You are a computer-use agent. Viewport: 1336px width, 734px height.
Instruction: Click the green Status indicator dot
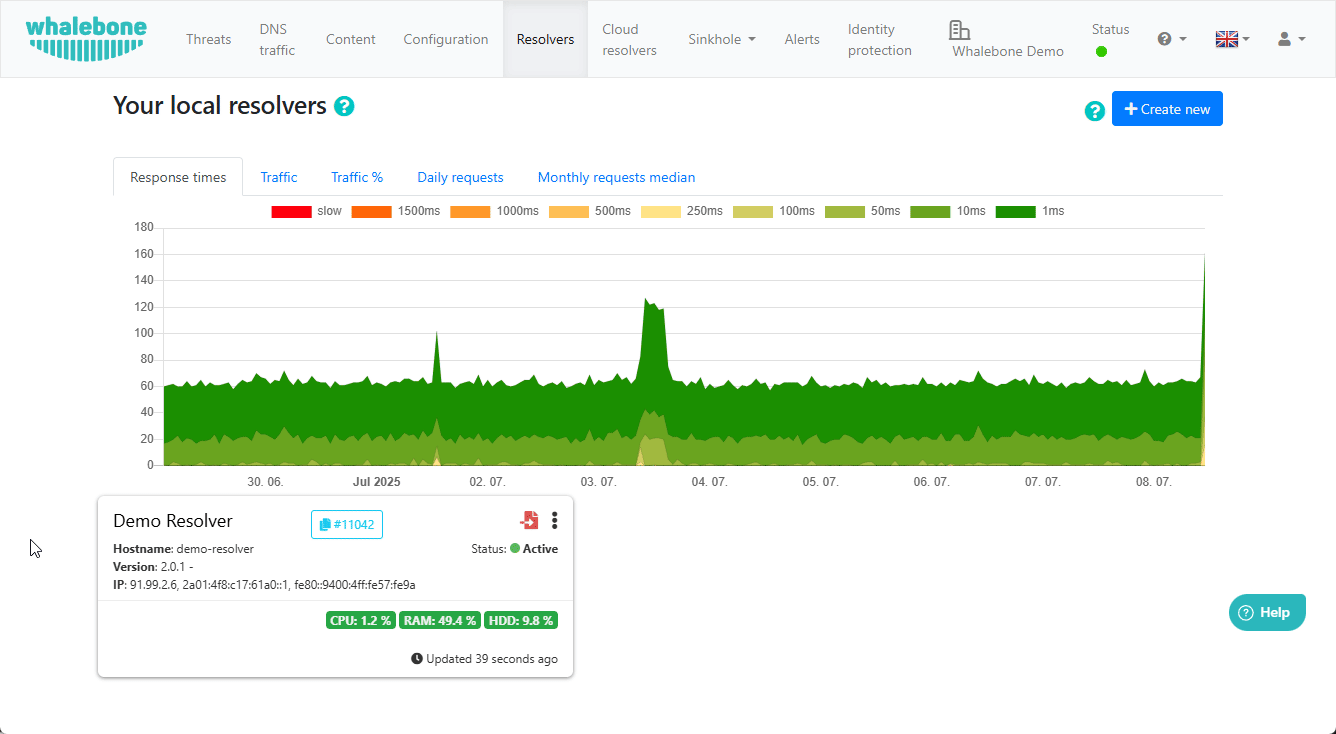click(1101, 51)
